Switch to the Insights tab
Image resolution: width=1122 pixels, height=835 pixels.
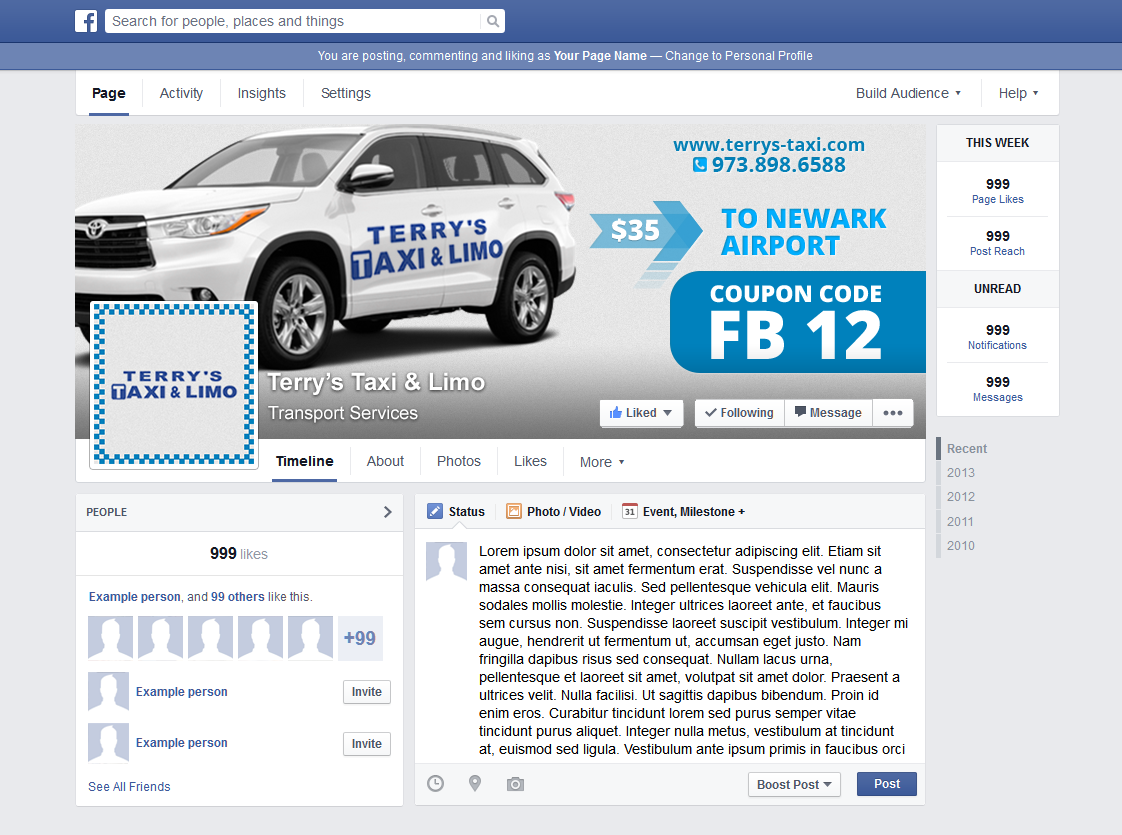coord(261,92)
